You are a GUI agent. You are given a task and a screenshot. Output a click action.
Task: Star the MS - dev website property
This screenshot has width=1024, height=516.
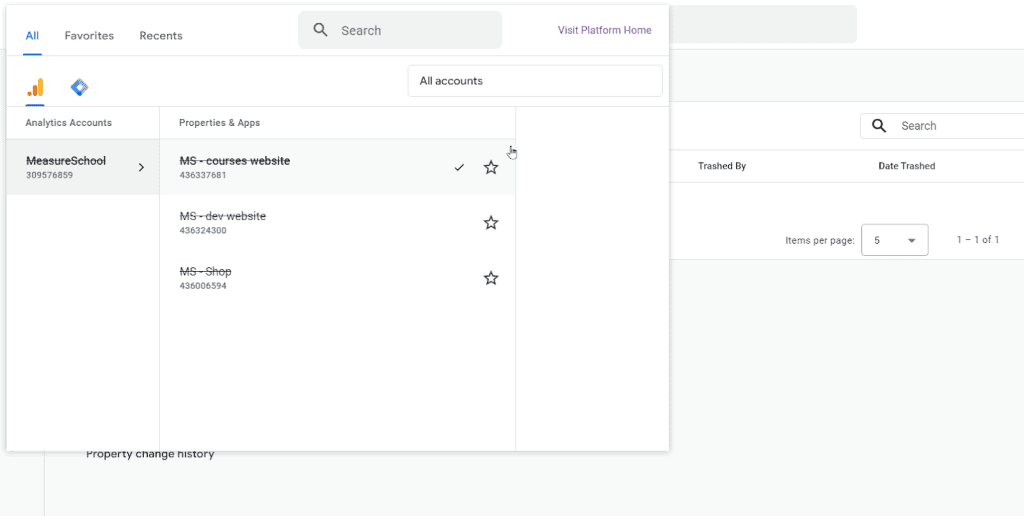pyautogui.click(x=491, y=223)
